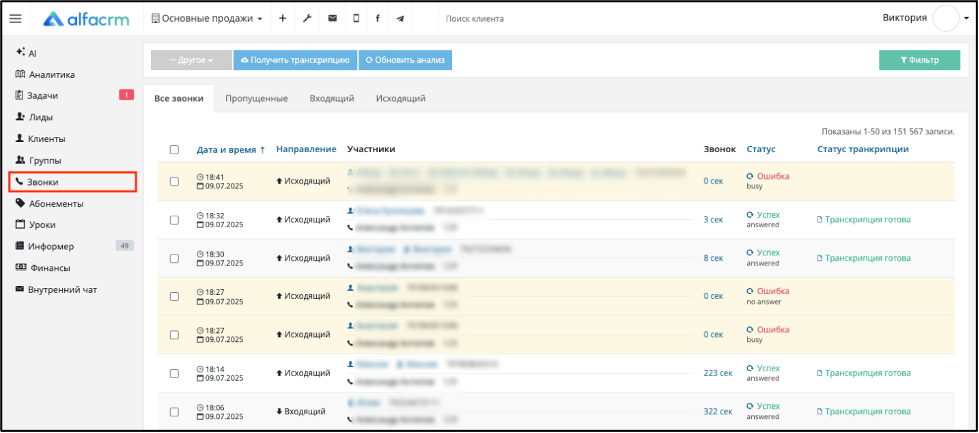This screenshot has width=979, height=433.
Task: Check the box for the 18:41 call
Action: [x=174, y=181]
